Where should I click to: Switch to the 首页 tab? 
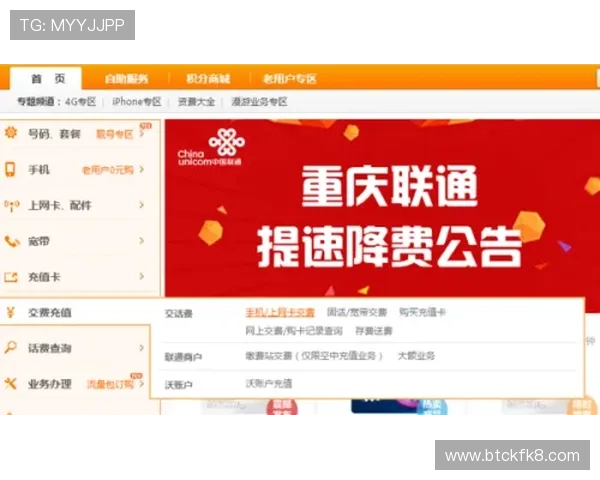(x=46, y=78)
